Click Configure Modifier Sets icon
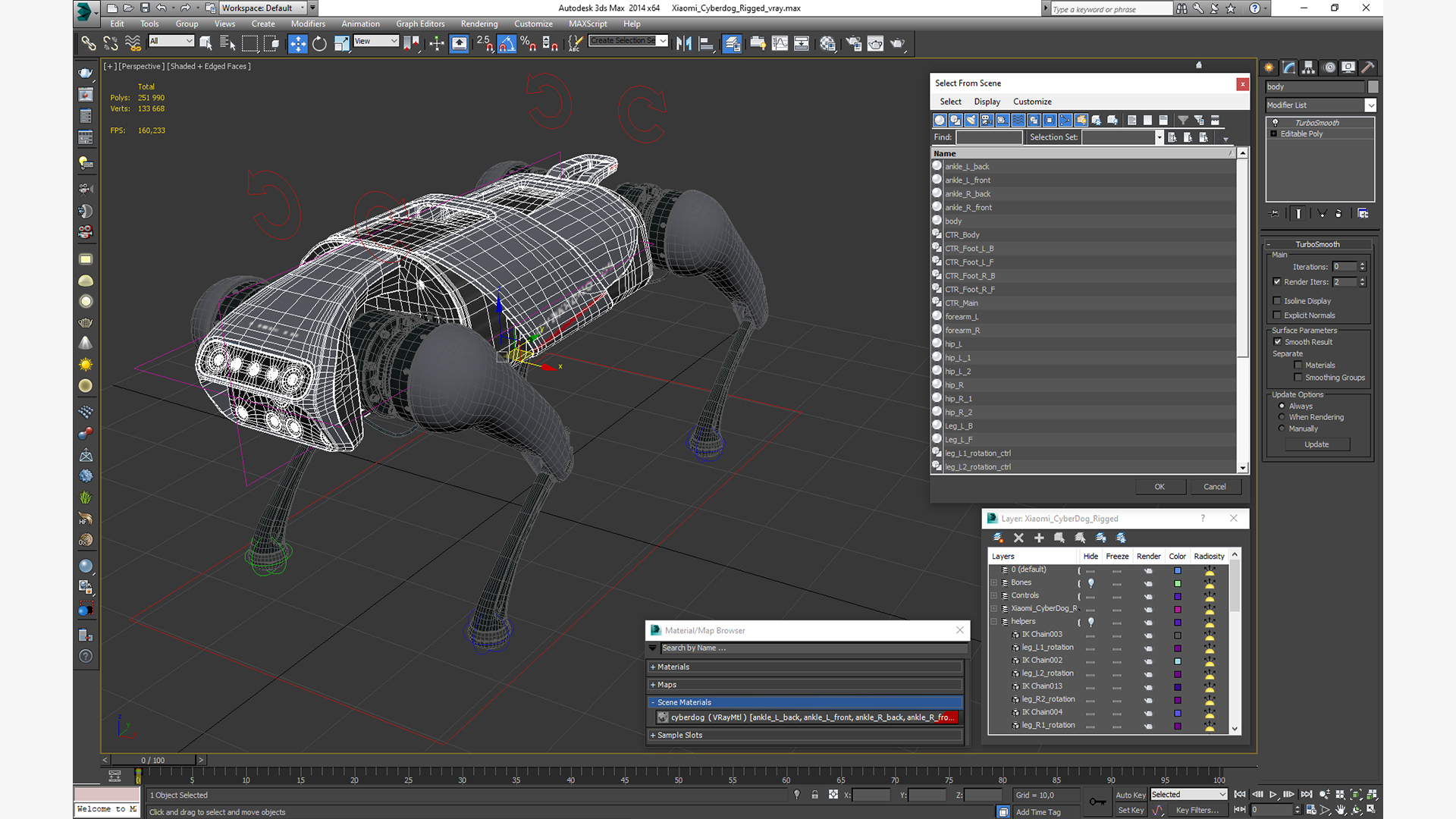The image size is (1456, 819). [1363, 214]
